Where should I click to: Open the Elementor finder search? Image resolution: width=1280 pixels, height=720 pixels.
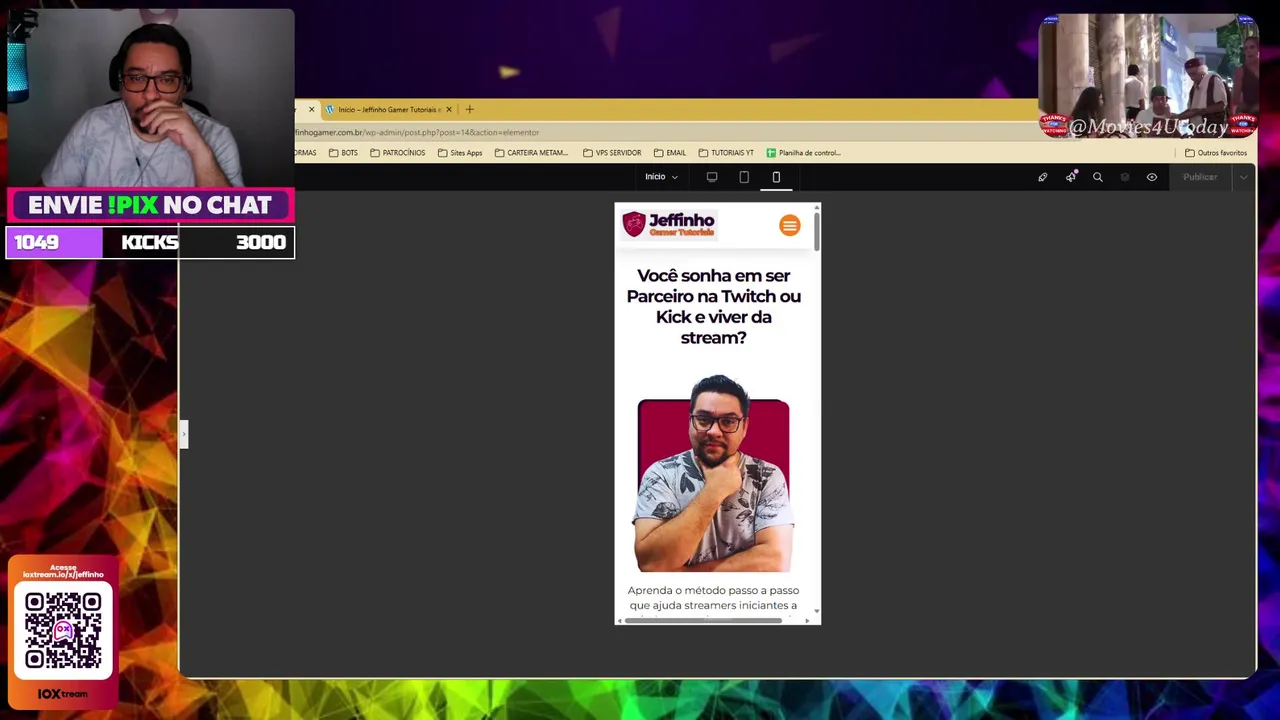(1098, 177)
